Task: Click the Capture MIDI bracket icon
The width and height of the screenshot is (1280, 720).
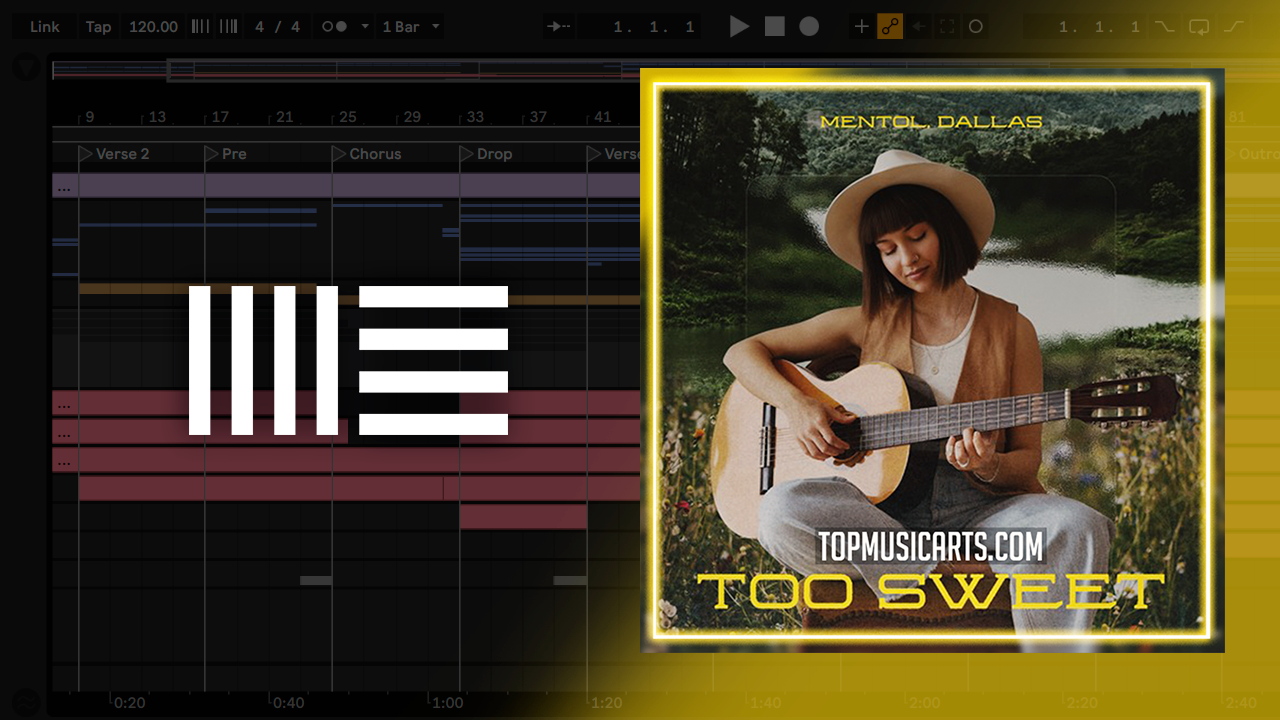Action: pyautogui.click(x=947, y=27)
